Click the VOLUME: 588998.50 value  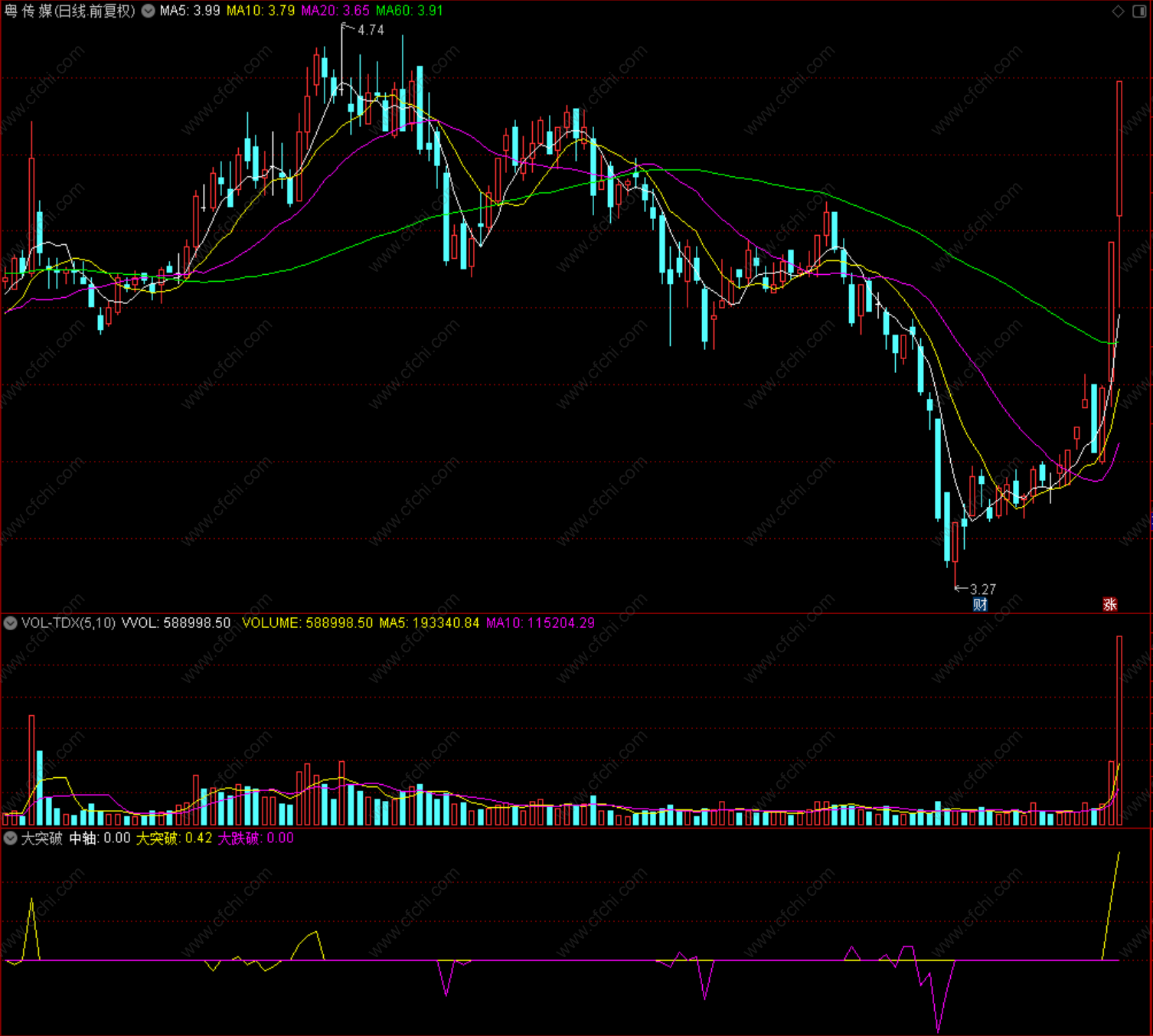308,623
